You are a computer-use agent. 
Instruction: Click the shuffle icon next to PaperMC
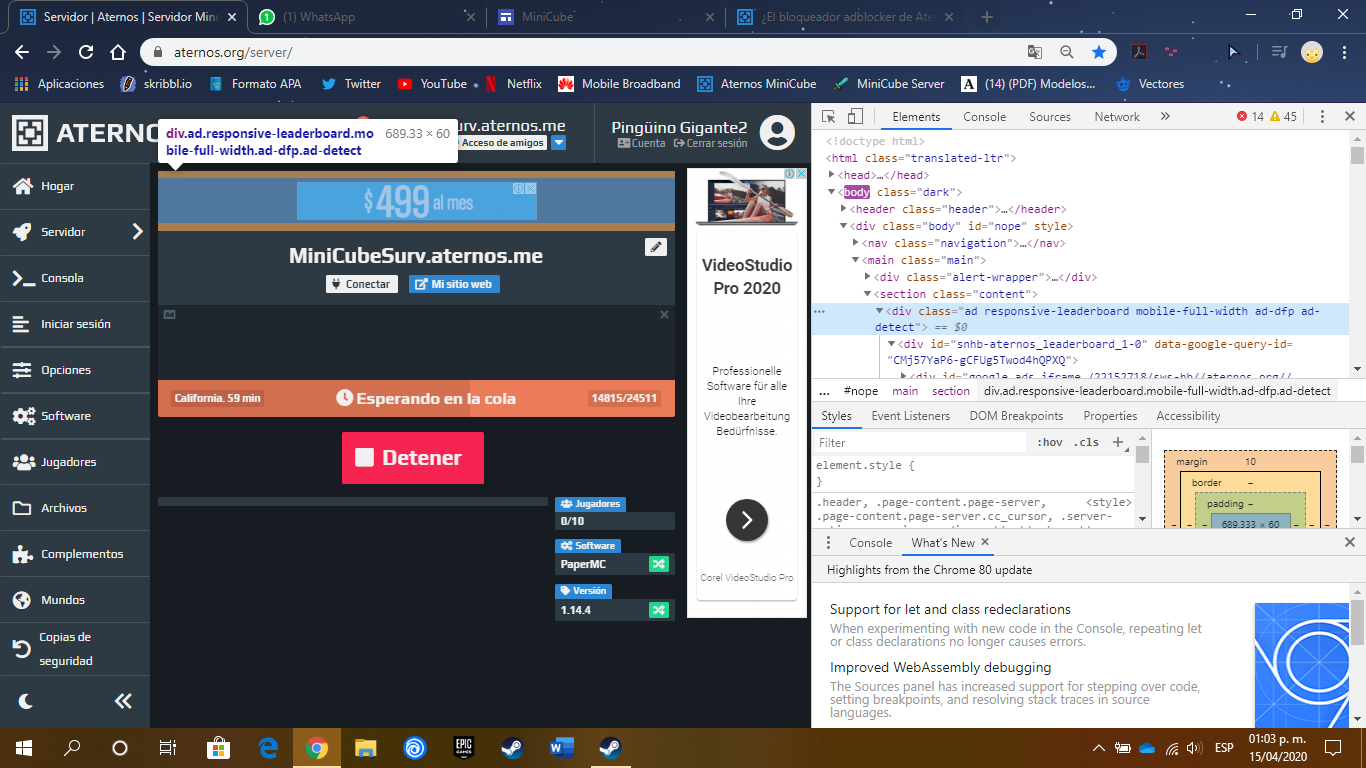pyautogui.click(x=658, y=564)
